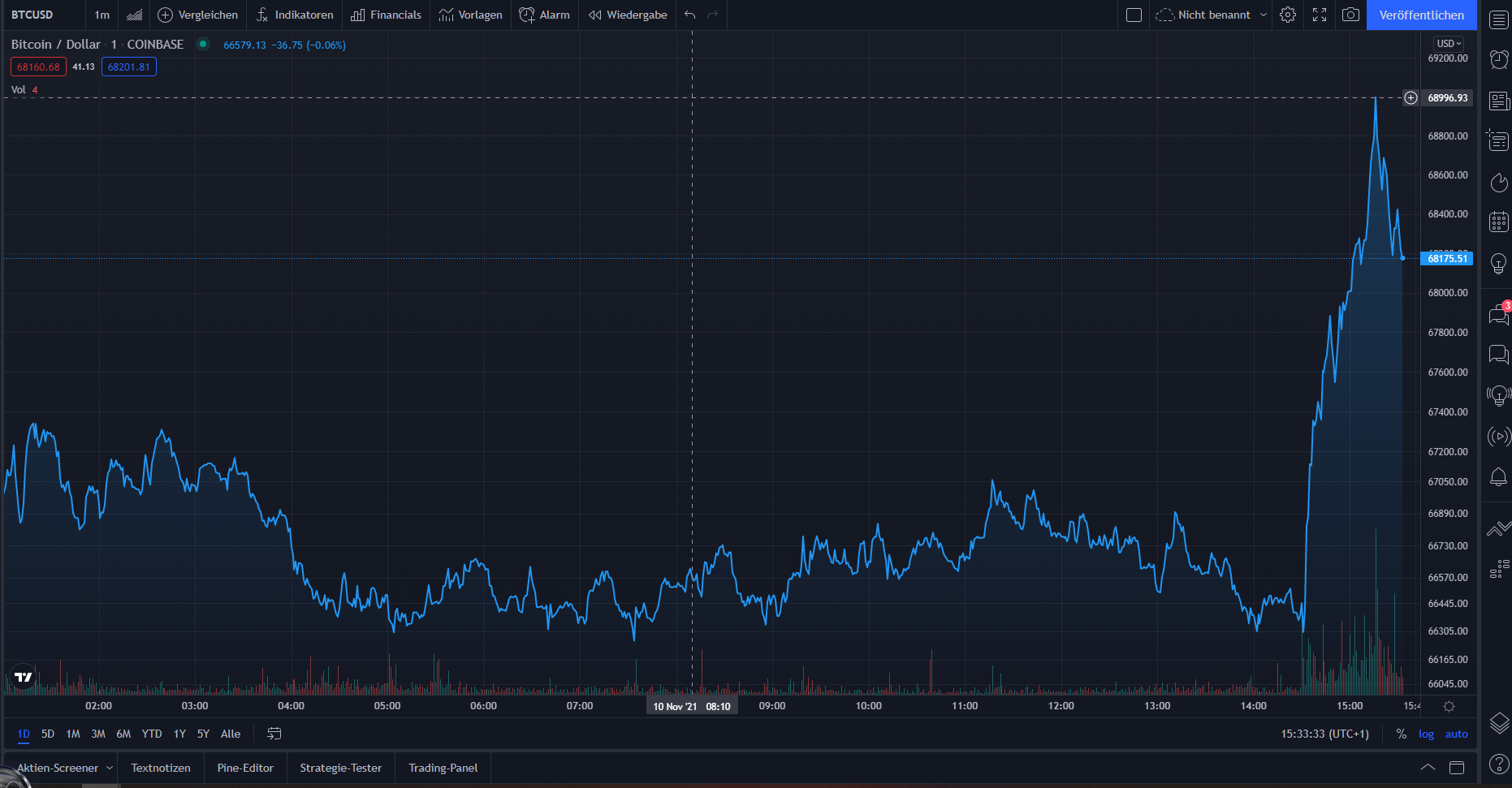Click the undo arrow in toolbar
Screen dimensions: 1512x788
(x=690, y=15)
